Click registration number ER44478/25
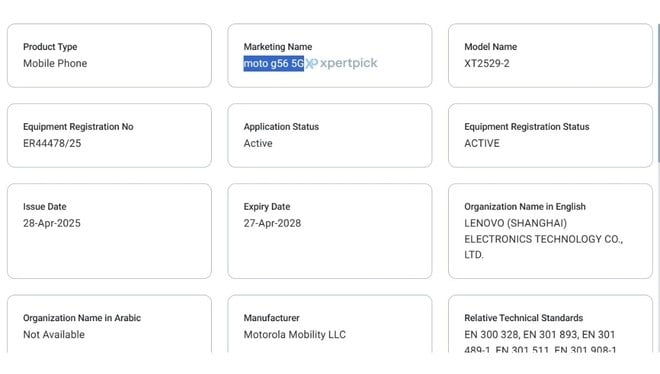 pyautogui.click(x=52, y=143)
